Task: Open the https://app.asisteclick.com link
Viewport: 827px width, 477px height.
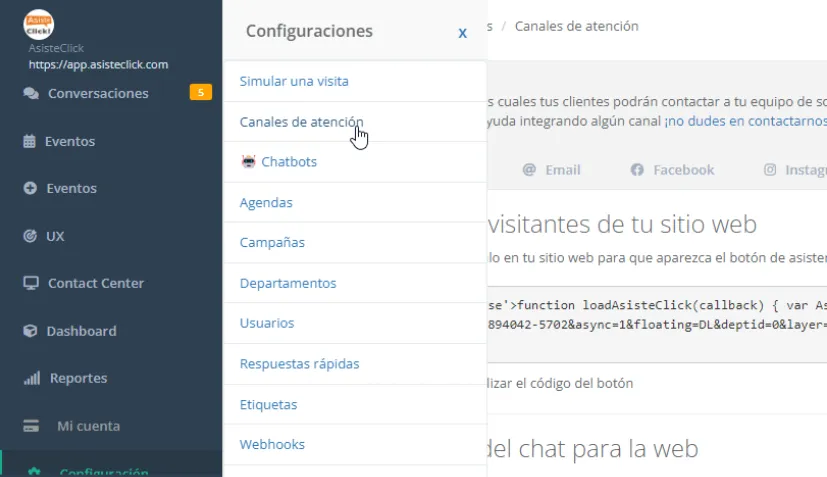Action: pyautogui.click(x=98, y=64)
